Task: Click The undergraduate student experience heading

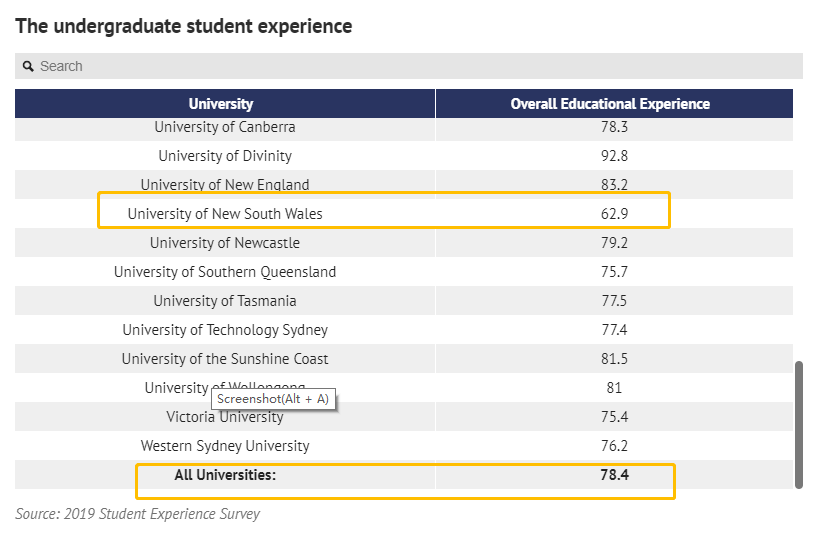Action: click(x=184, y=26)
